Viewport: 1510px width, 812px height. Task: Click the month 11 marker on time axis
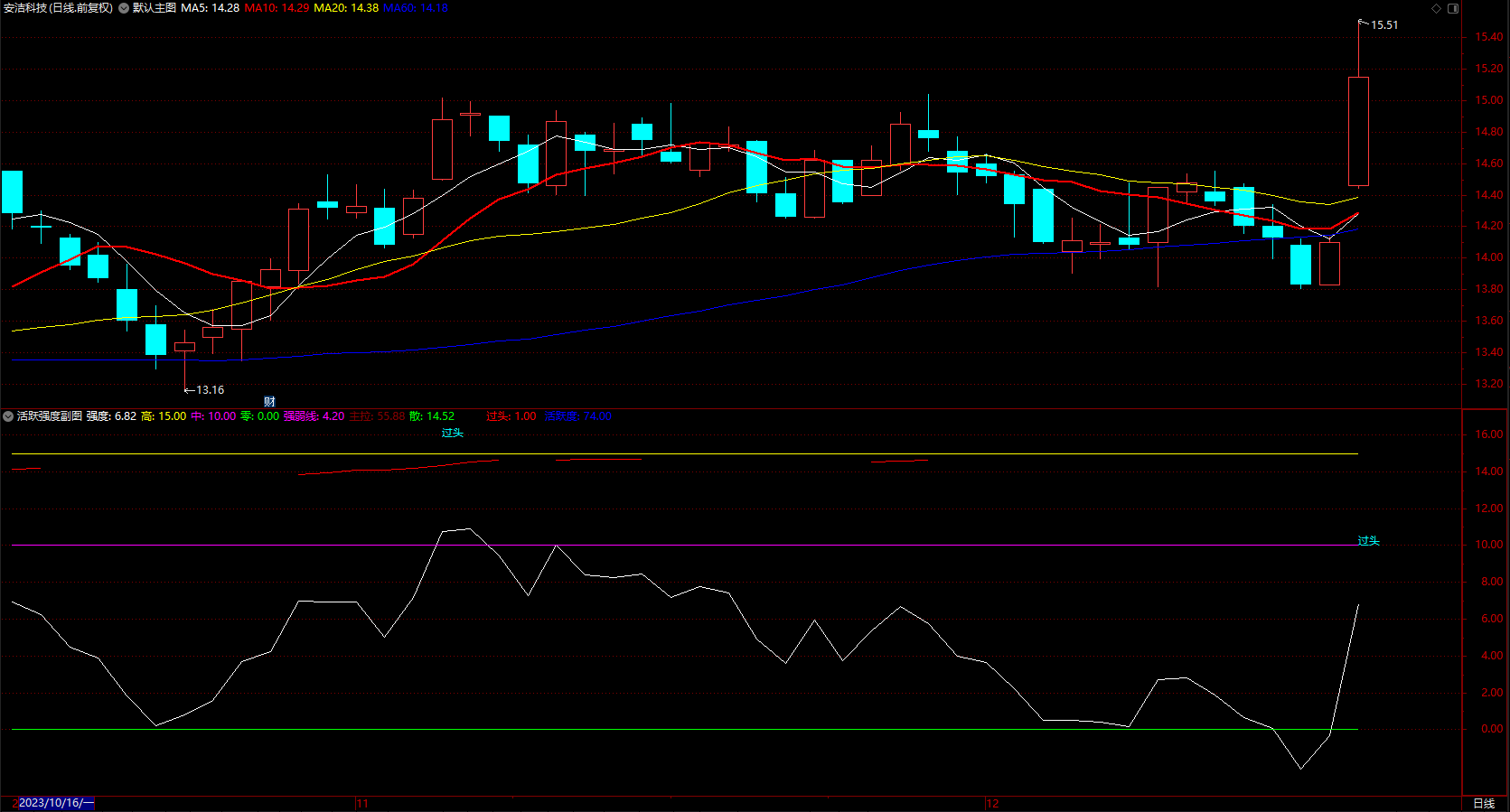tap(362, 804)
